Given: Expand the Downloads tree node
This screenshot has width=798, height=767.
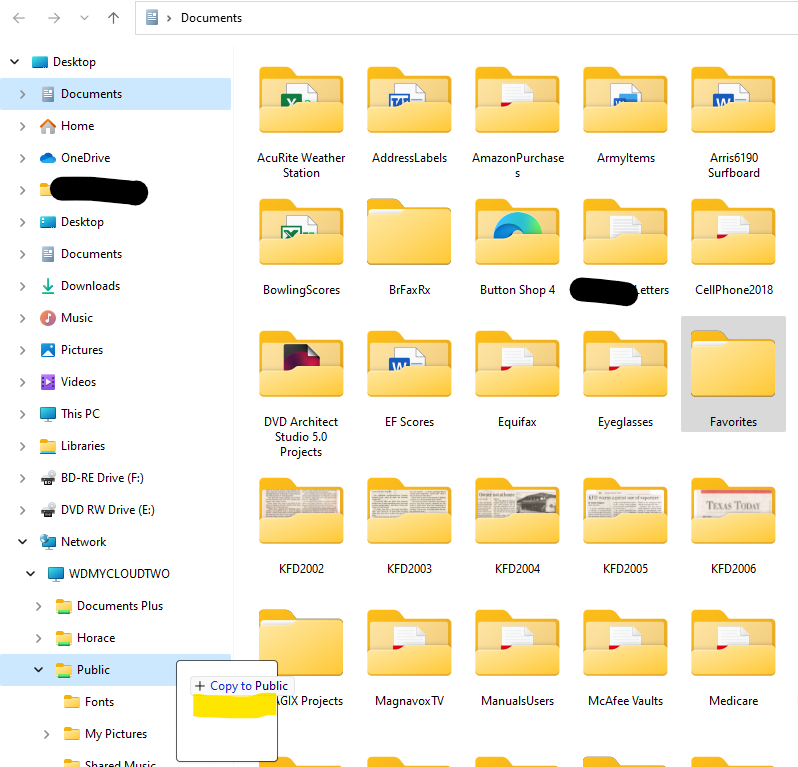Looking at the screenshot, I should coord(22,286).
